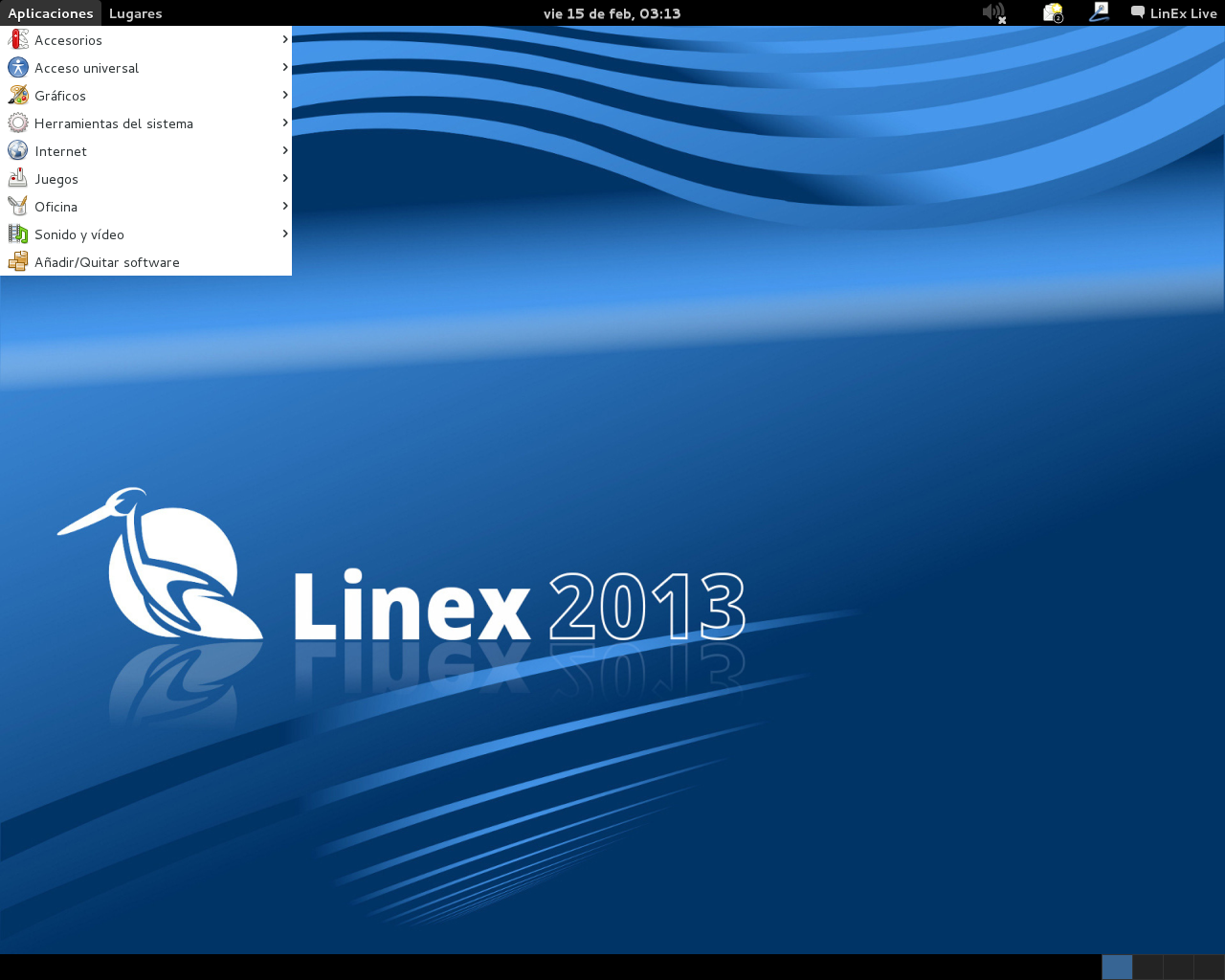
Task: Open the Aplicaciones menu
Action: [x=51, y=12]
